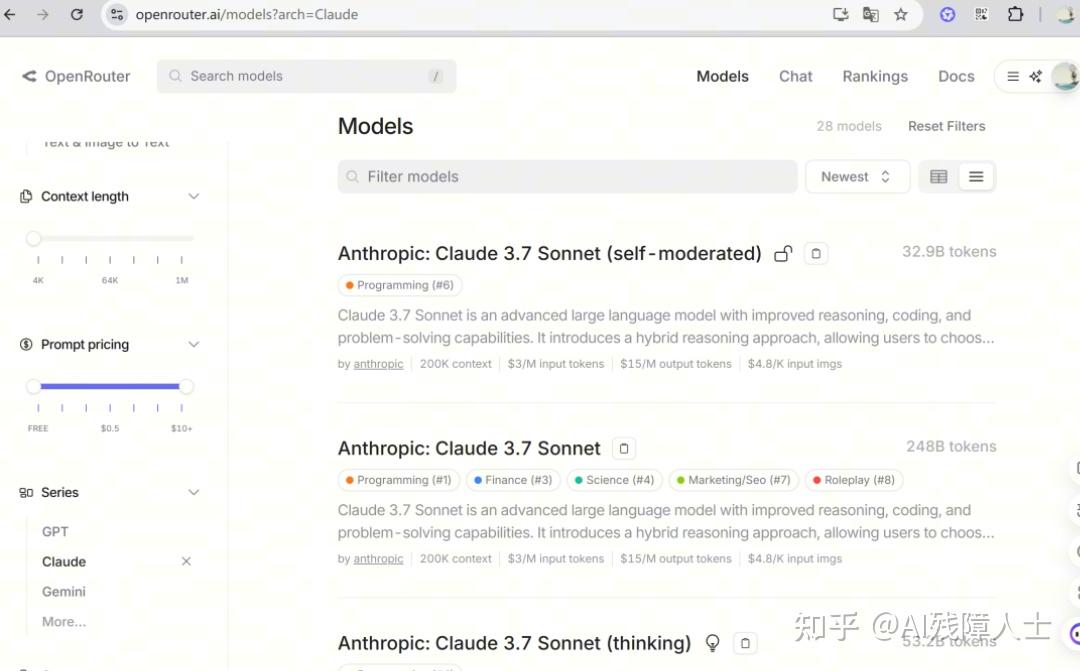The width and height of the screenshot is (1080, 671).
Task: Click anthropic link under Claude 3.7 Sonnet
Action: pos(378,559)
